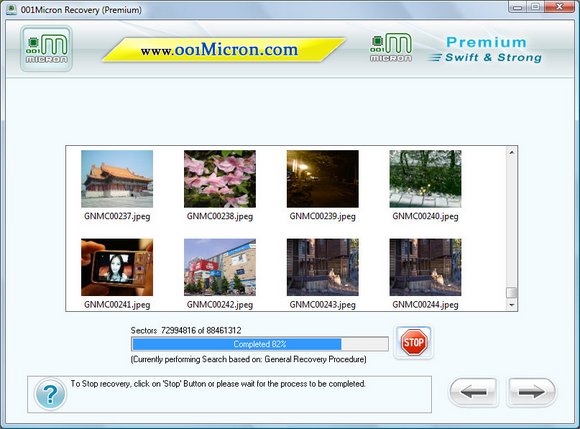
Task: Click the scrollbar down arrow in the file list
Action: pyautogui.click(x=512, y=305)
